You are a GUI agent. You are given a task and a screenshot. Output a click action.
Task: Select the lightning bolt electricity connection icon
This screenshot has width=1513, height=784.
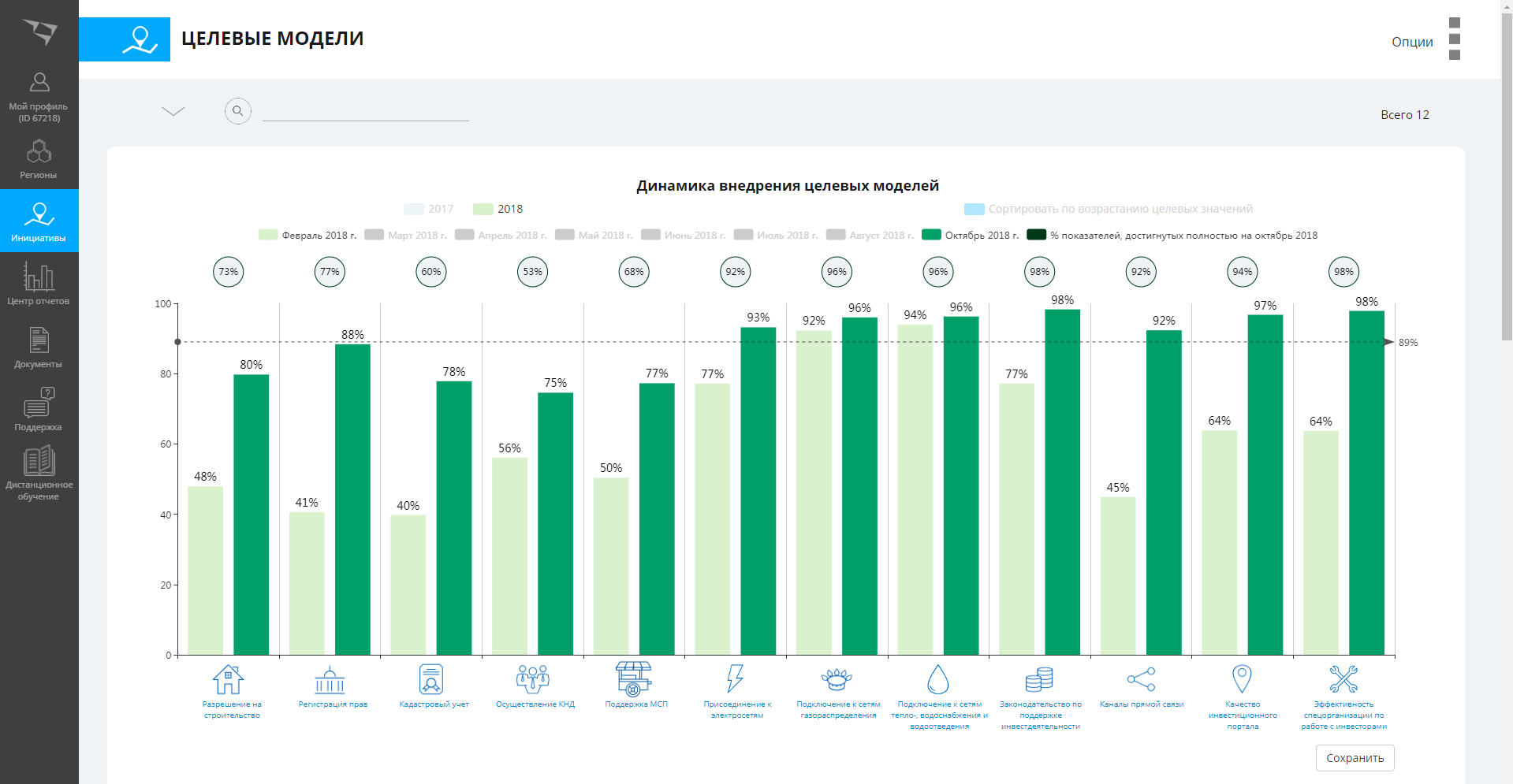735,678
